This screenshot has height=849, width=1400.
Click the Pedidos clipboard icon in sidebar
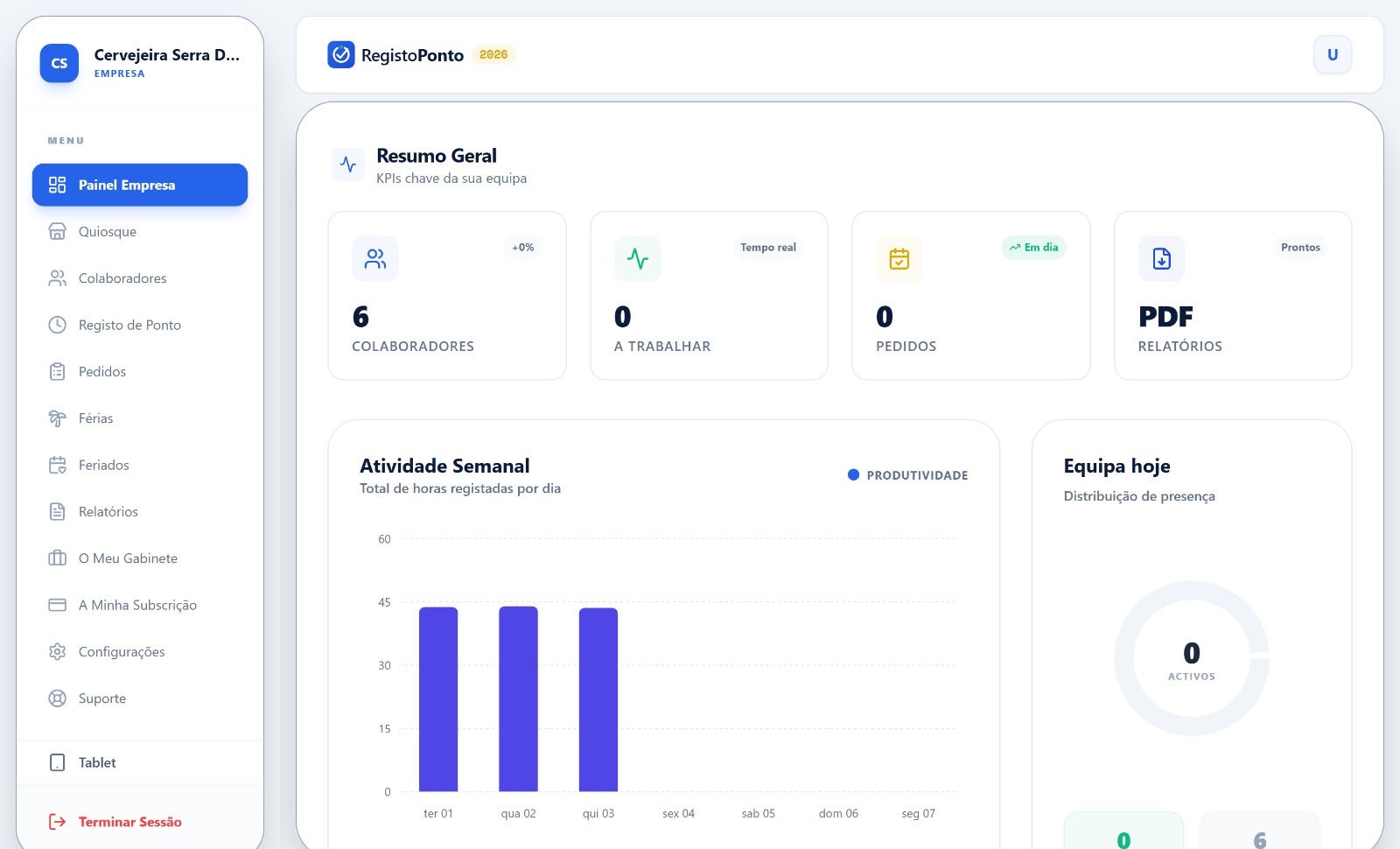pos(57,371)
